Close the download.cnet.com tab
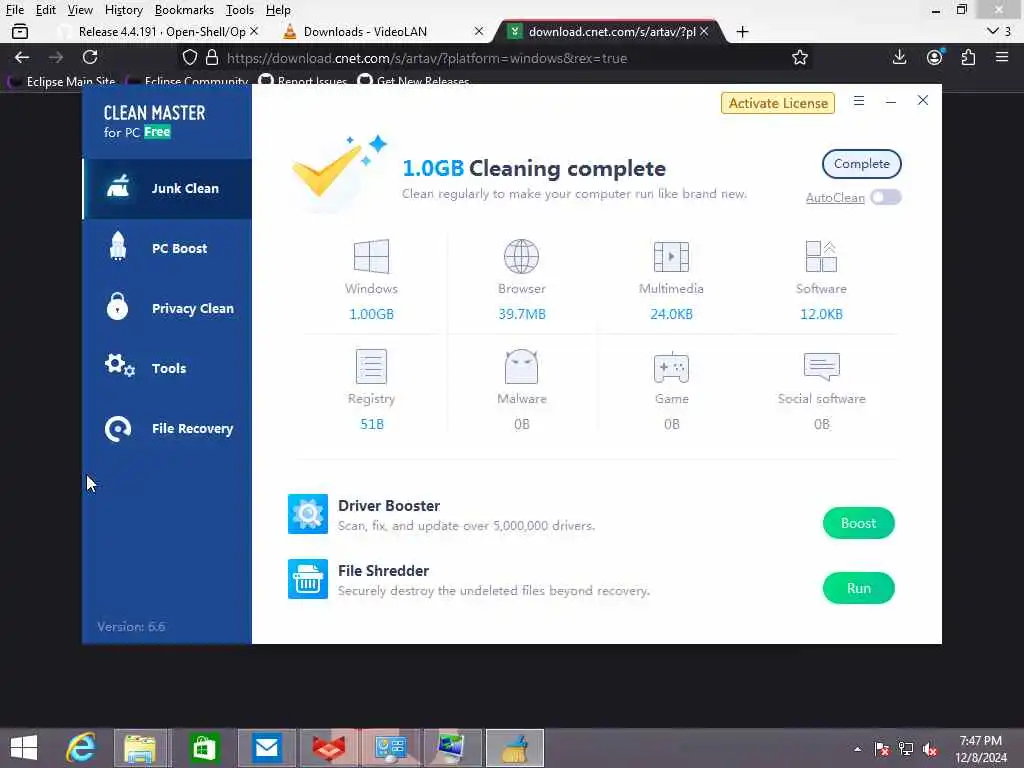The width and height of the screenshot is (1024, 768). click(x=704, y=31)
